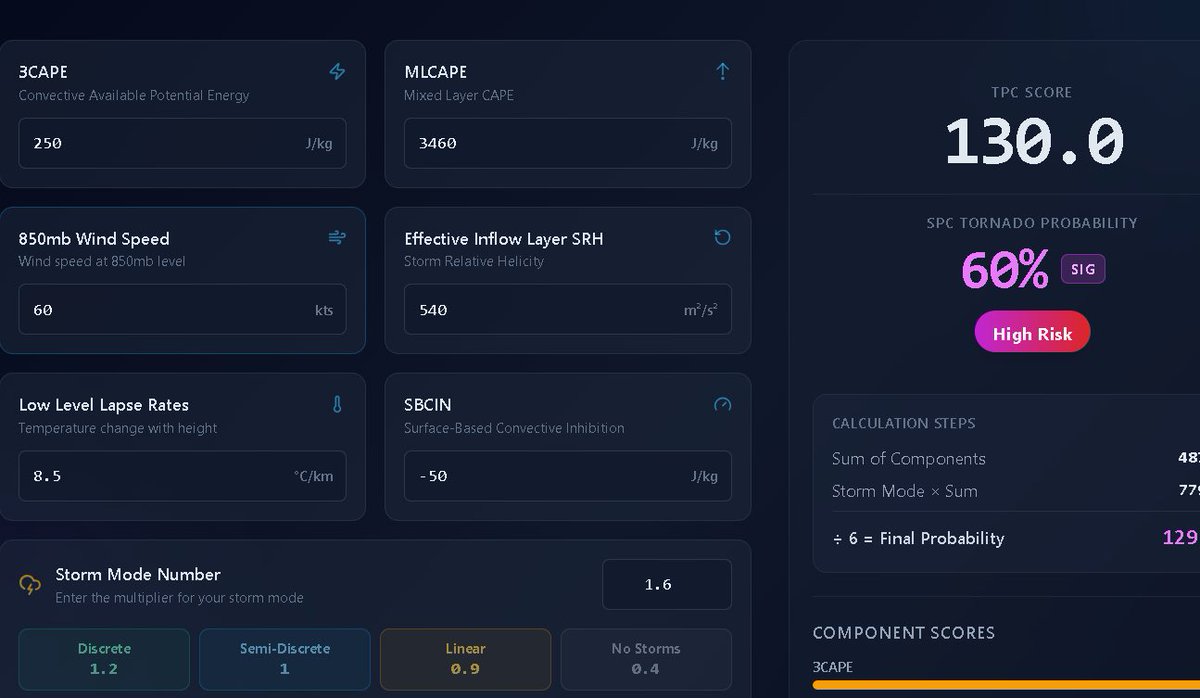Click the High Risk badge
This screenshot has height=698, width=1200.
click(x=1032, y=333)
